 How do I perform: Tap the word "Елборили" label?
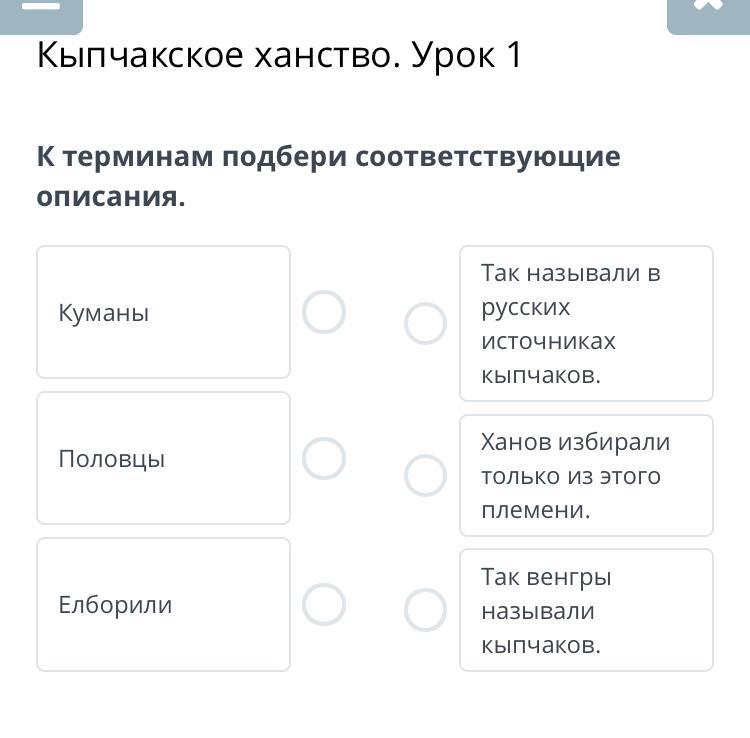tap(115, 605)
